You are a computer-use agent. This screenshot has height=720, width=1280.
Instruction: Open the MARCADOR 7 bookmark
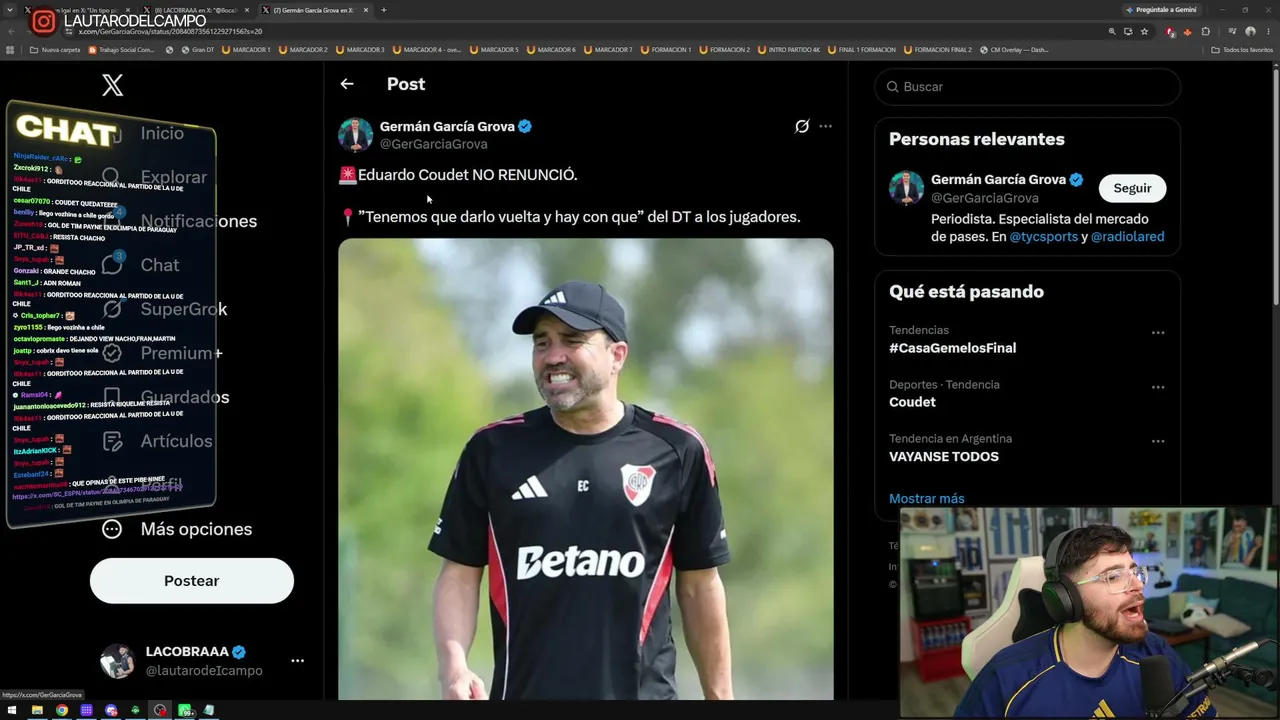click(x=609, y=50)
